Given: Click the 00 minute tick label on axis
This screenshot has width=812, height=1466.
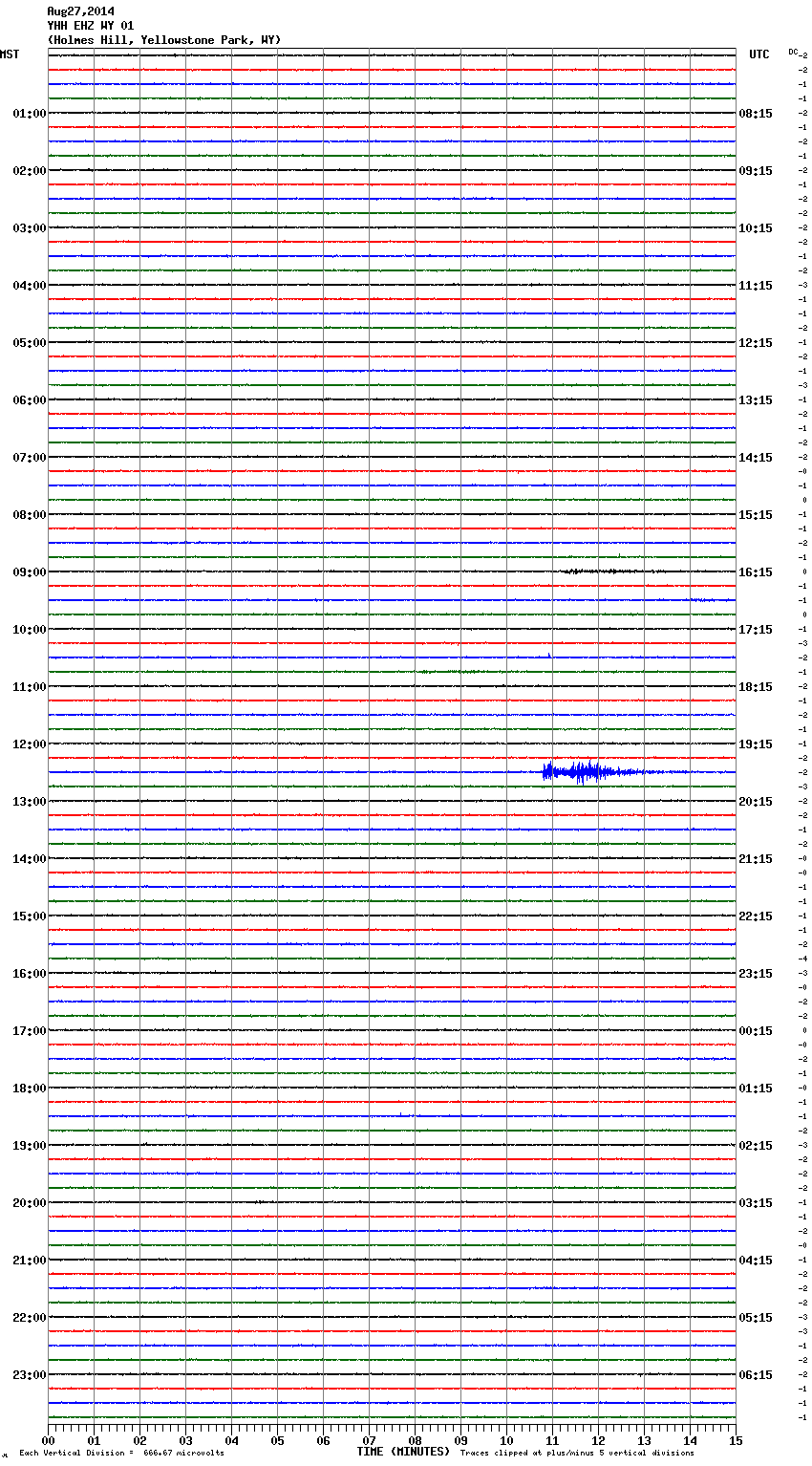Looking at the screenshot, I should click(x=49, y=1441).
